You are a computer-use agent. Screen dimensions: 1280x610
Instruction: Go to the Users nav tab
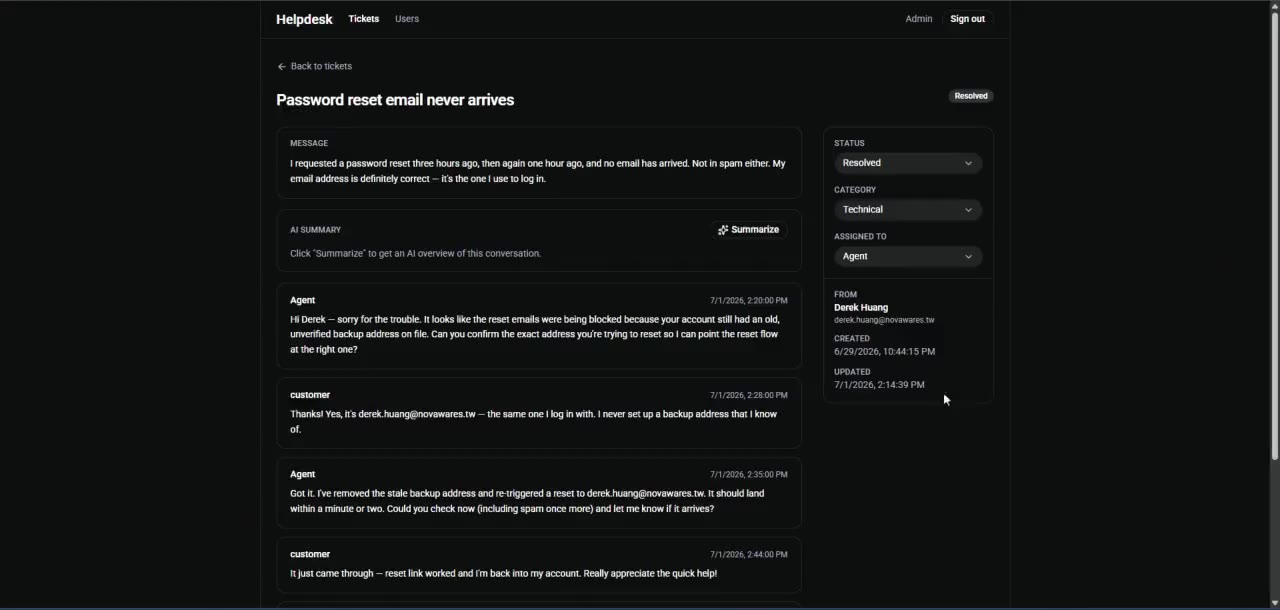[x=407, y=19]
